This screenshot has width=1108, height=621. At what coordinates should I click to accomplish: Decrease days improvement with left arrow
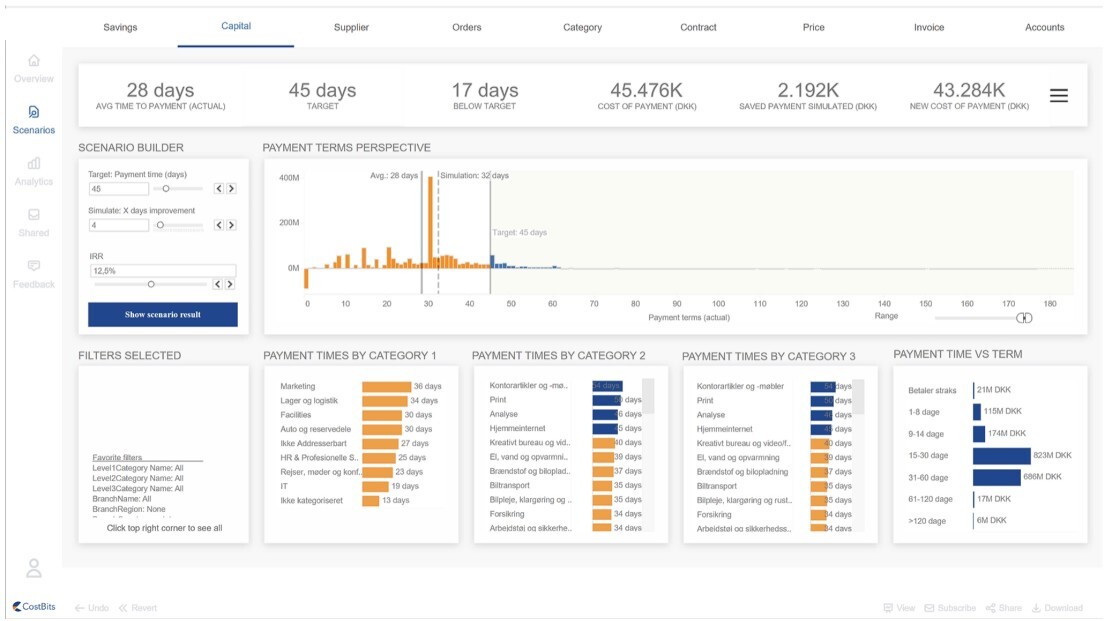coord(219,225)
